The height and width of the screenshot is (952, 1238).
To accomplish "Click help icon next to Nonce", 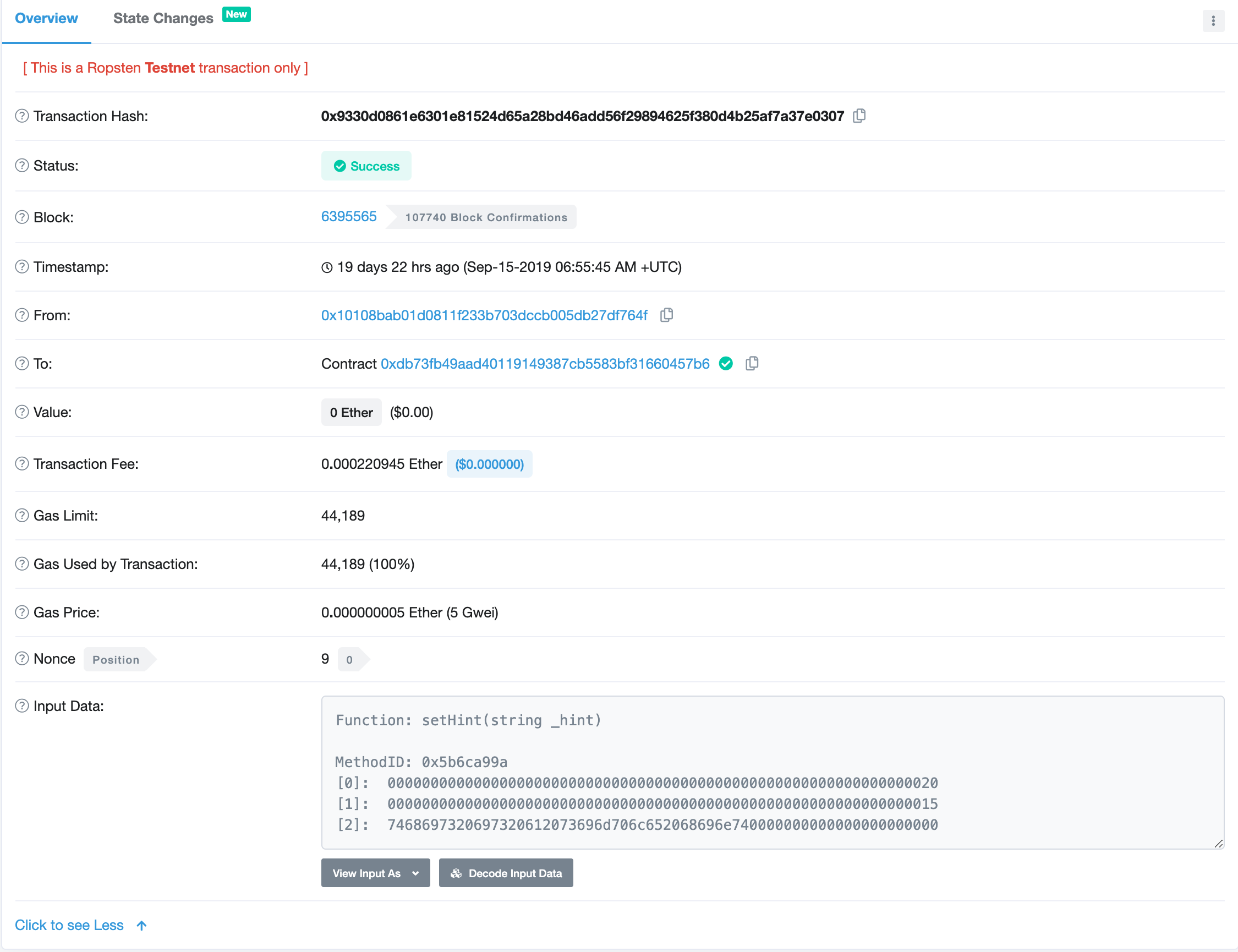I will tap(21, 659).
